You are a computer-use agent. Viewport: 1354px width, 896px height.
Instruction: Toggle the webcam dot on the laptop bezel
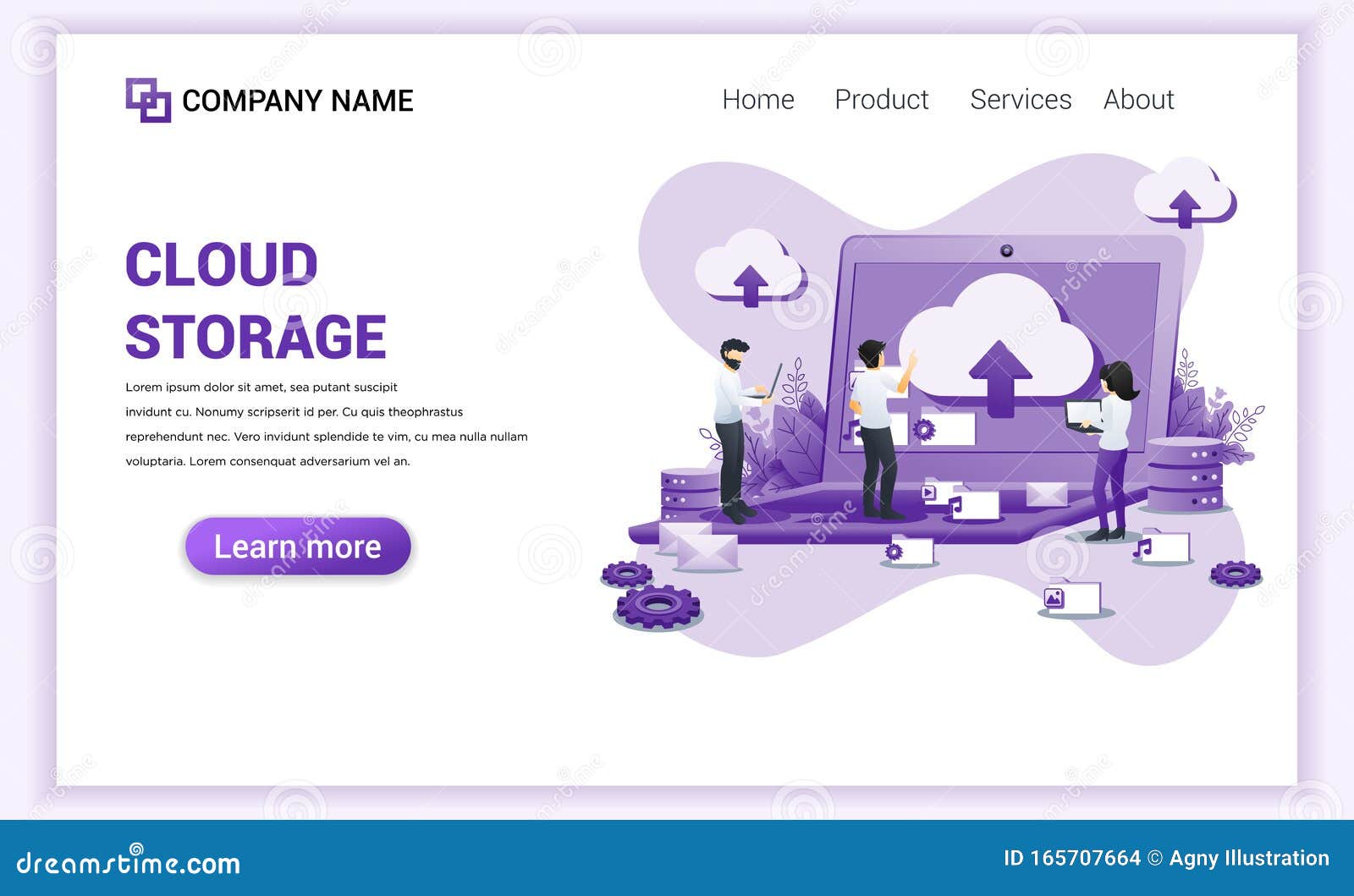coord(1005,249)
